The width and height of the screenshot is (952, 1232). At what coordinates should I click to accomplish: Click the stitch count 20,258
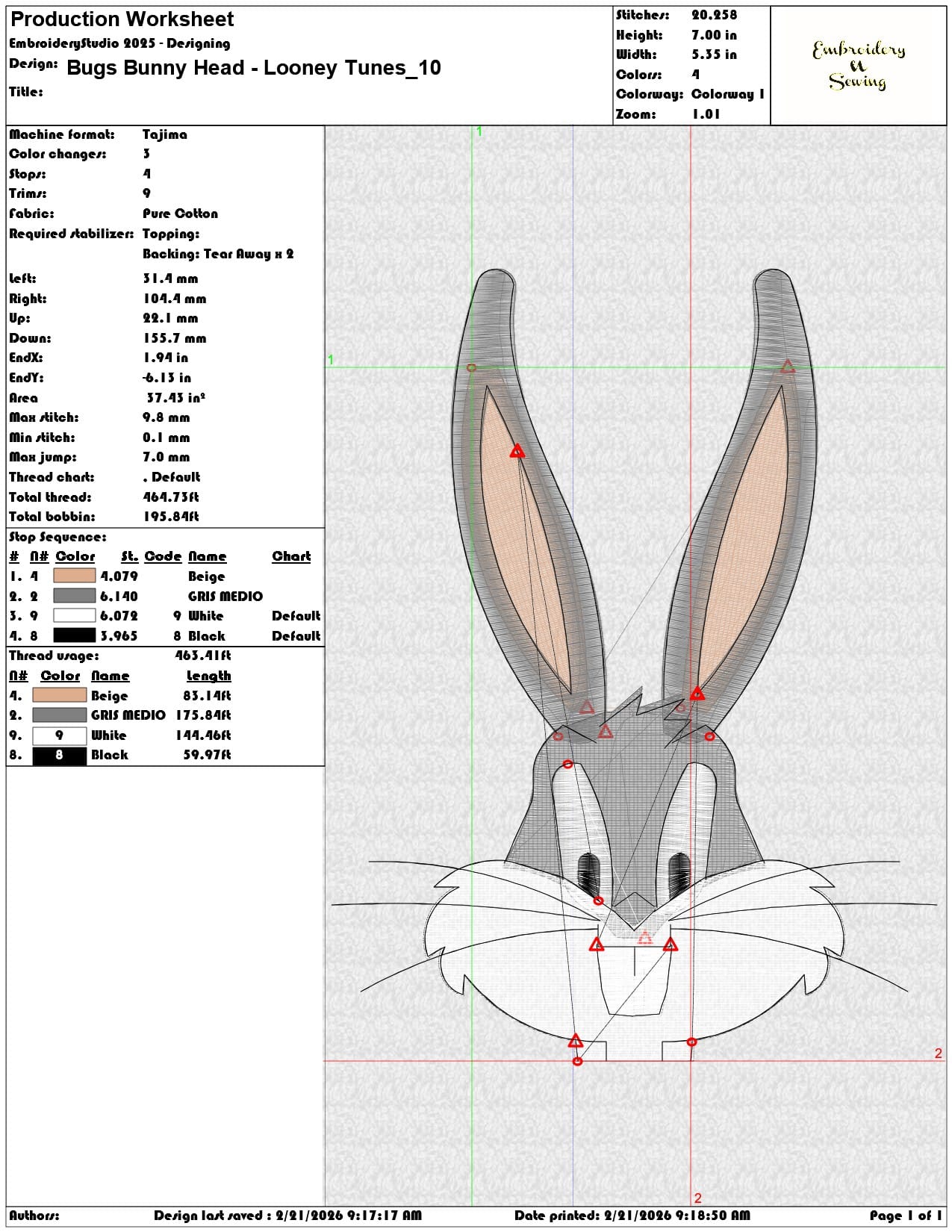(x=714, y=15)
